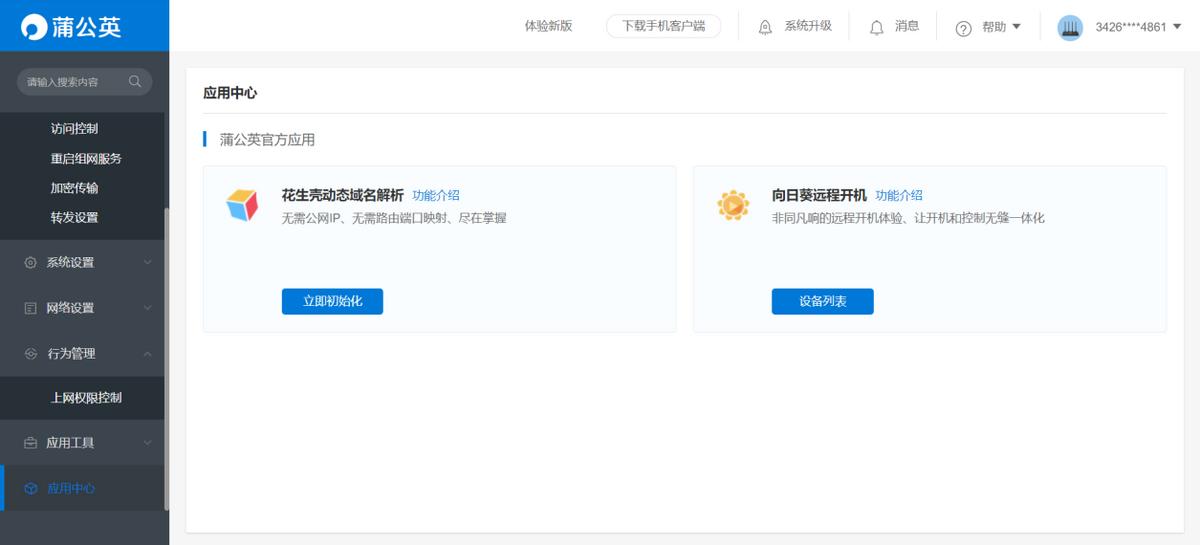The width and height of the screenshot is (1200, 545).
Task: Open the account 3426****4861 dropdown arrow
Action: coord(1177,27)
